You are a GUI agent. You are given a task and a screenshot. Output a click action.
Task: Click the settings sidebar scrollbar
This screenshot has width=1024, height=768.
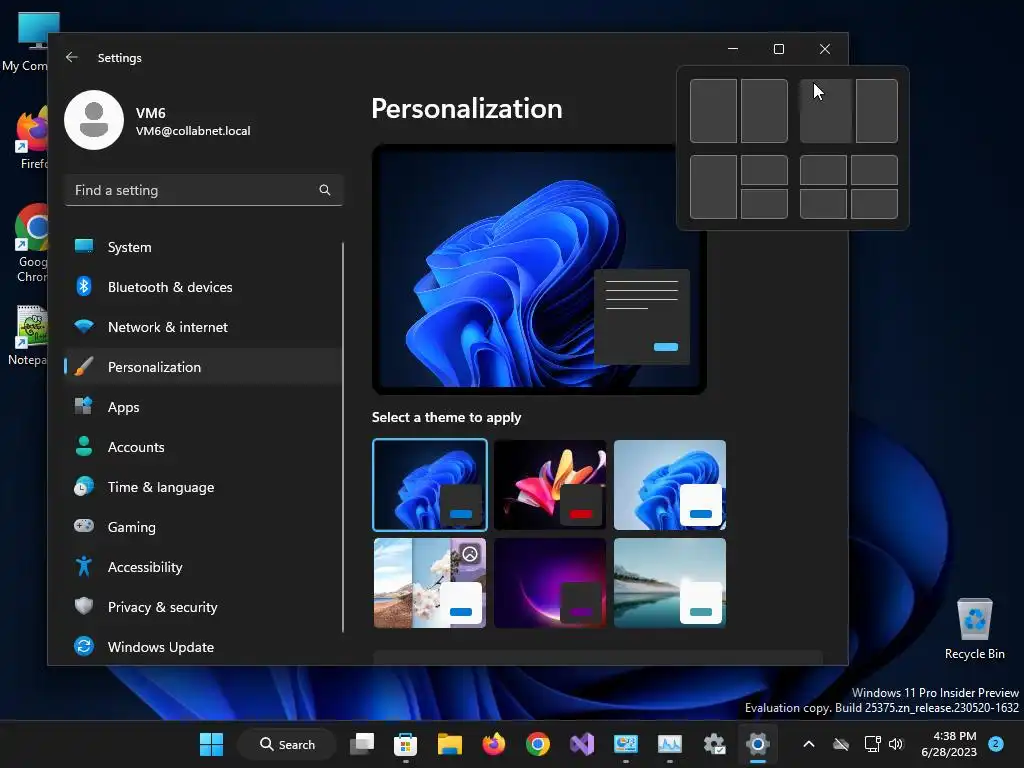(x=343, y=438)
